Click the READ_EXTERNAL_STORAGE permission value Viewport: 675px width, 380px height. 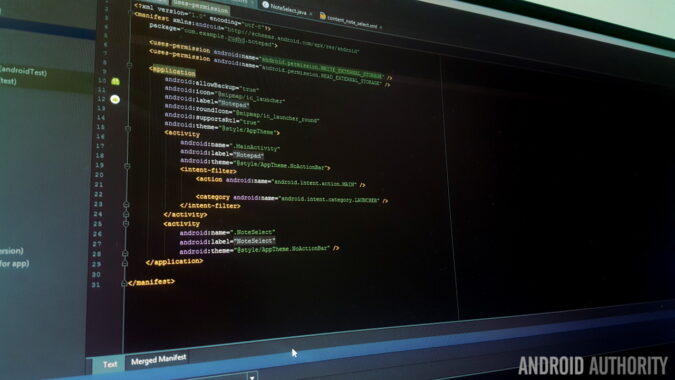[320, 75]
